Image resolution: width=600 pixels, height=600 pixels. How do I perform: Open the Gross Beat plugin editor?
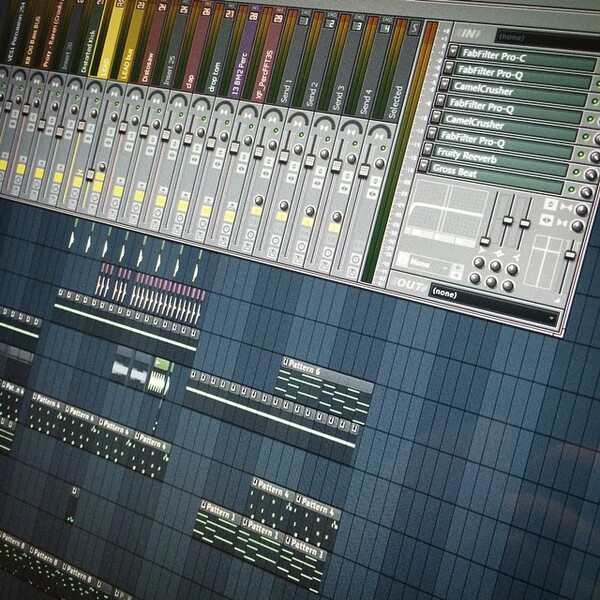point(497,177)
